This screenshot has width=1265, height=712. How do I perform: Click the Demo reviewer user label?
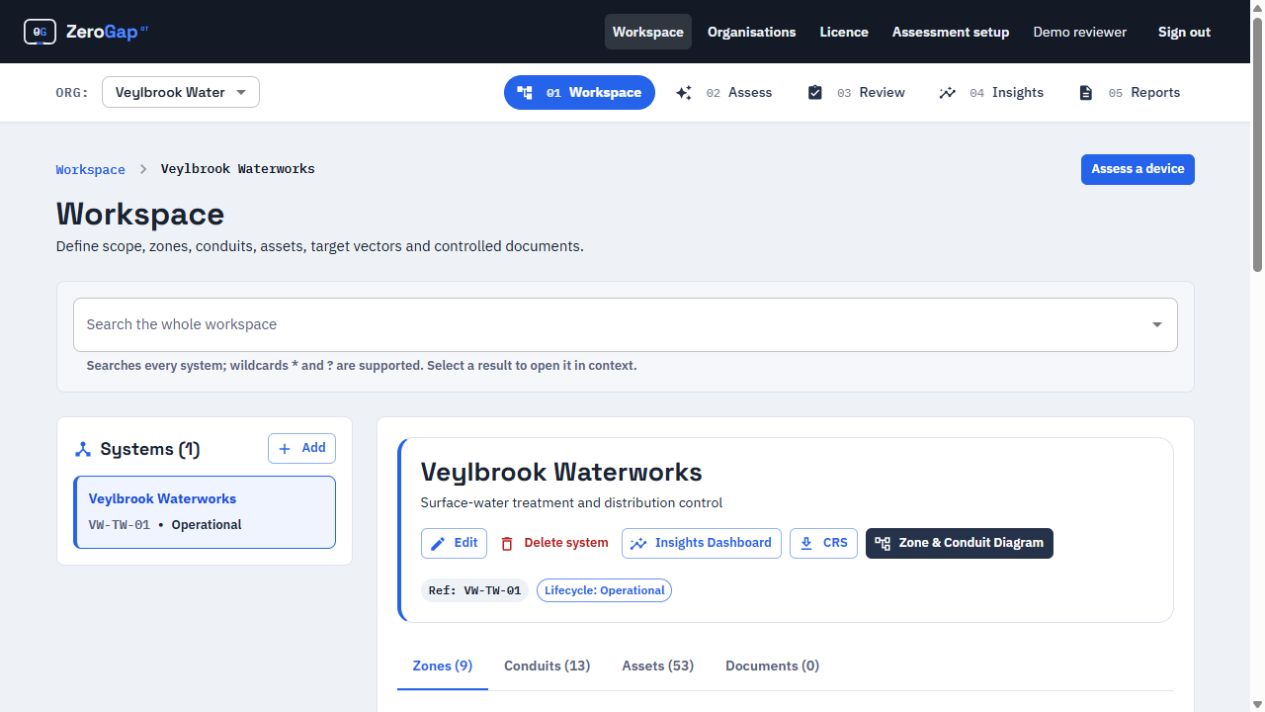[x=1080, y=32]
